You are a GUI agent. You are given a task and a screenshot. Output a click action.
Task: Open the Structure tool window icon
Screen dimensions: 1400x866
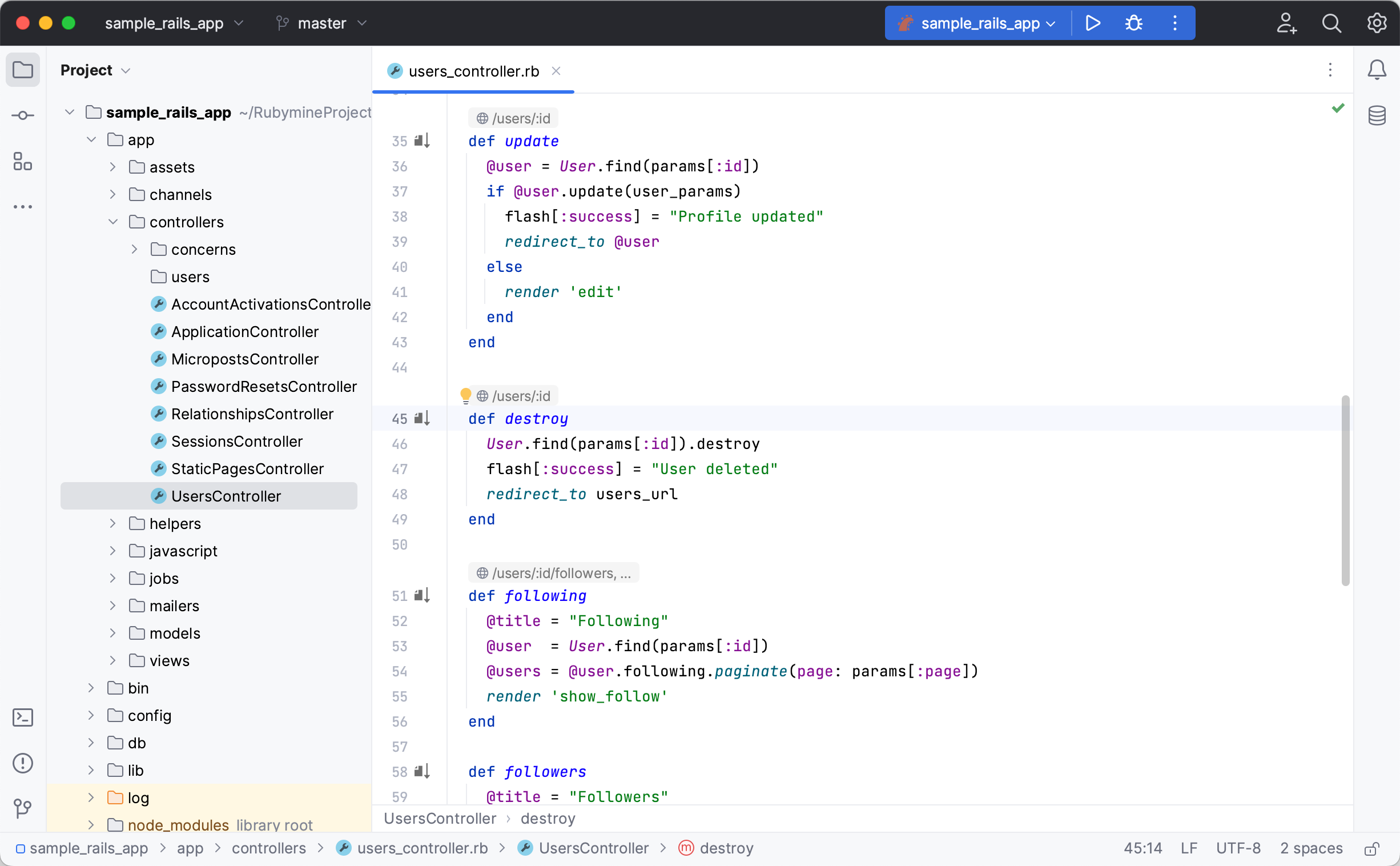[x=23, y=162]
